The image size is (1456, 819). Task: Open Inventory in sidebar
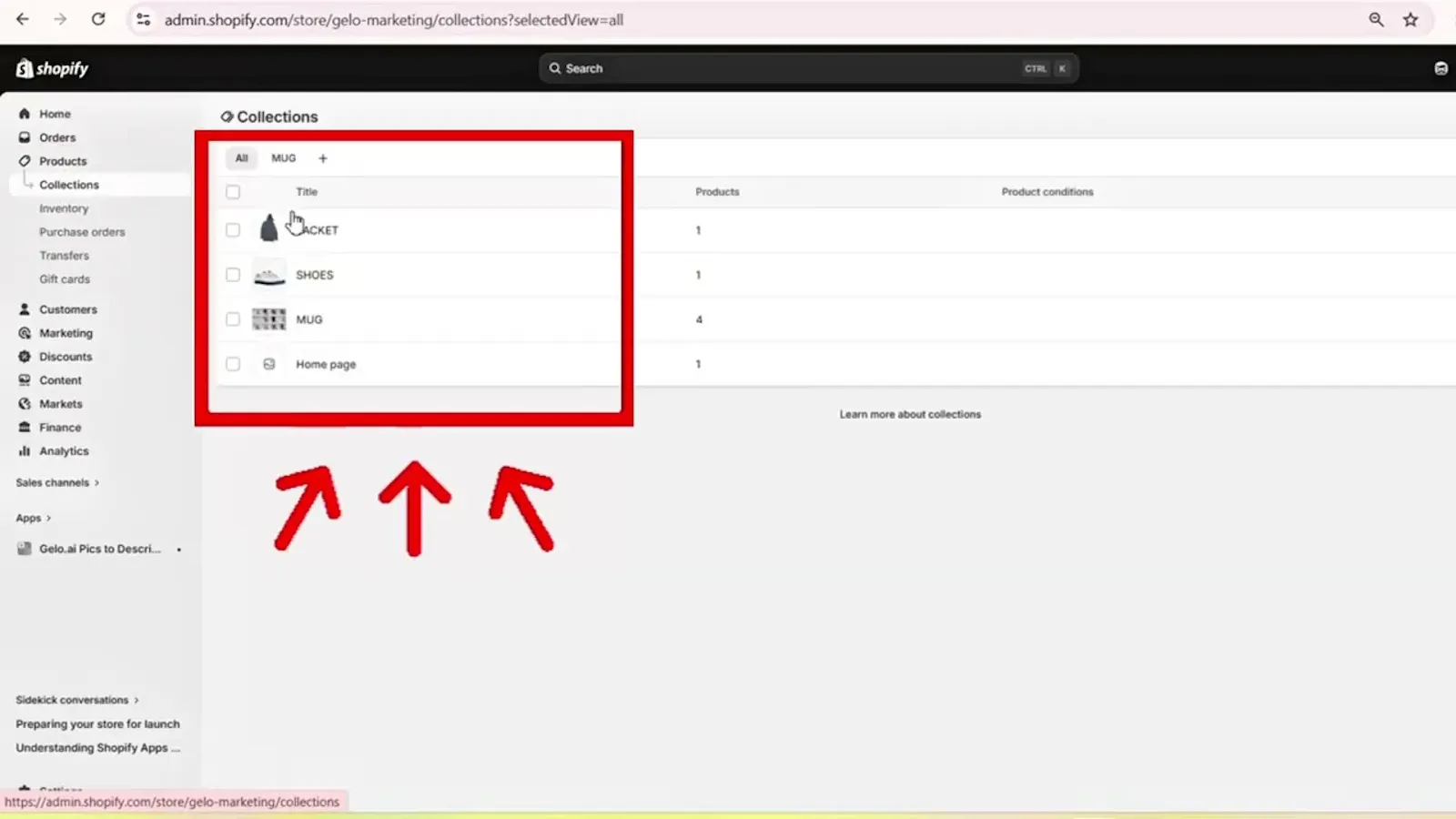(64, 208)
